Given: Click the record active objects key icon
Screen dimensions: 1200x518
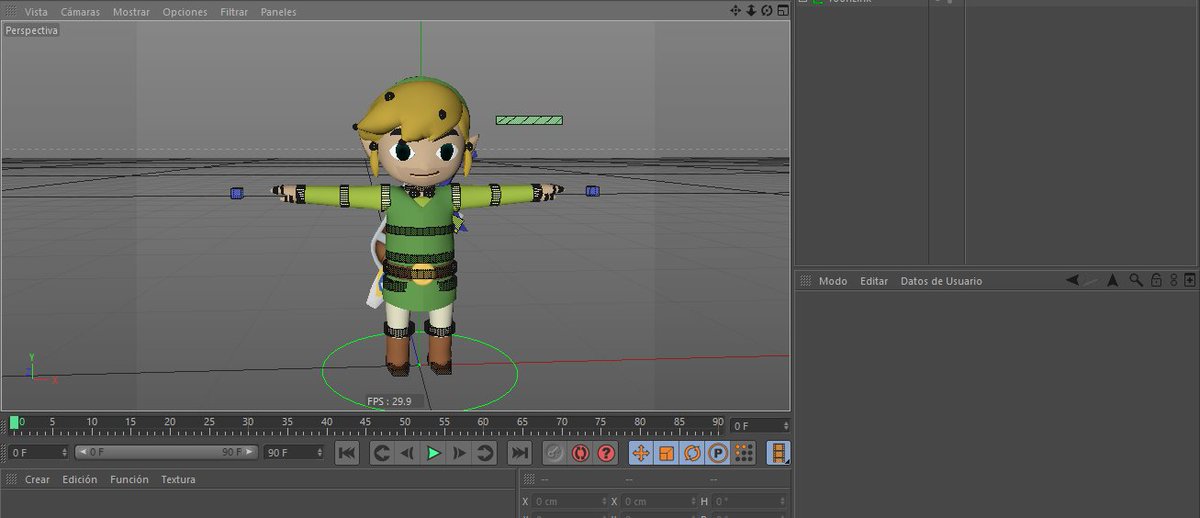Looking at the screenshot, I should point(554,453).
